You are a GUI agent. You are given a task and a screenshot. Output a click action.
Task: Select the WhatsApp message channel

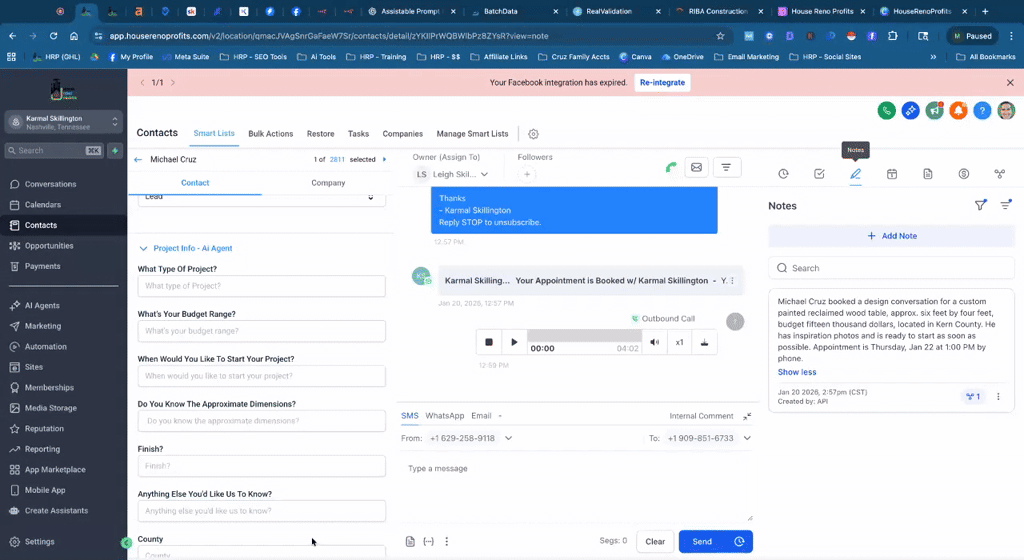[x=444, y=416]
